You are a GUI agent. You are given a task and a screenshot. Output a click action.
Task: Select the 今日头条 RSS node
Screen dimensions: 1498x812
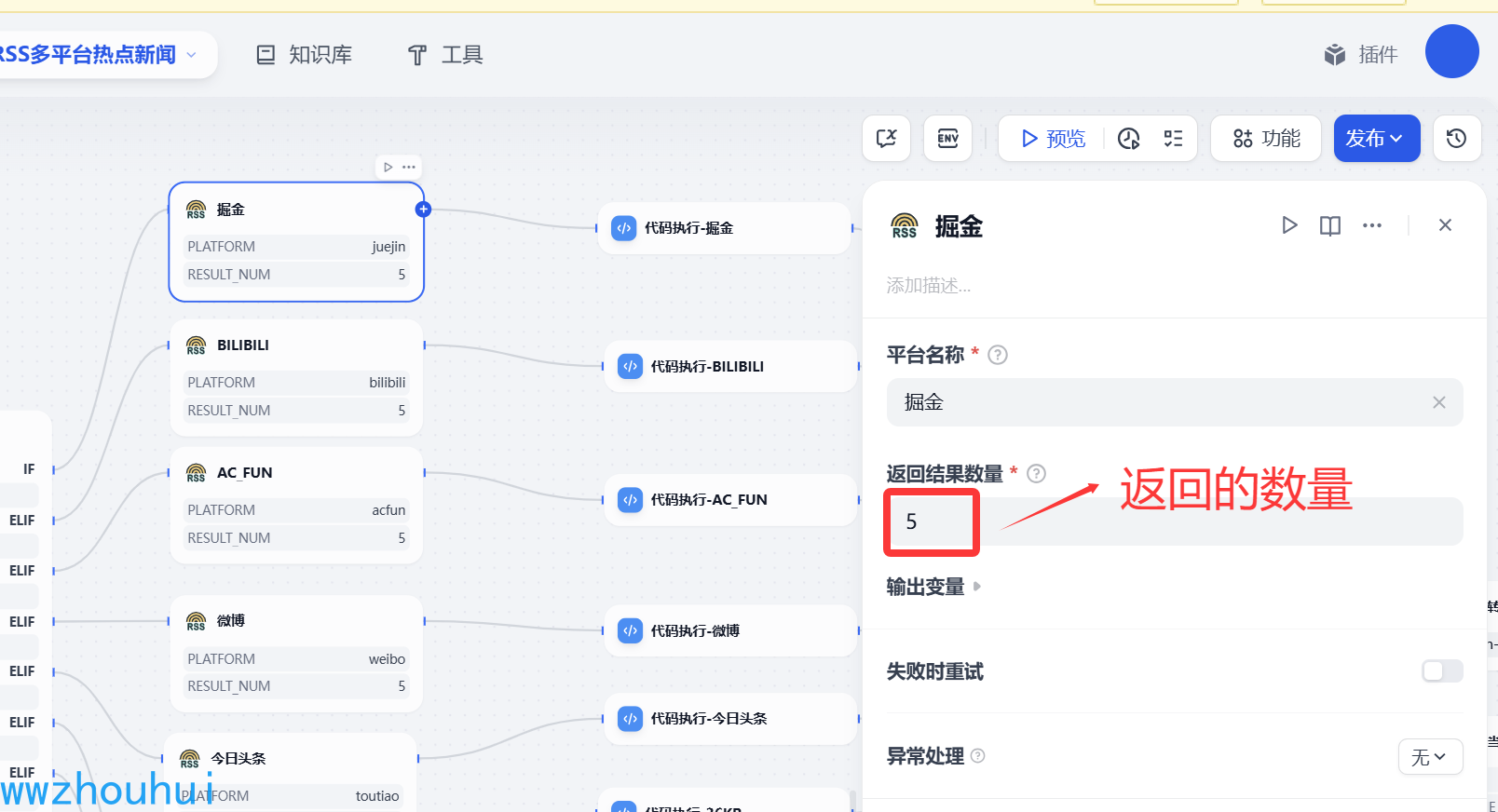click(291, 772)
